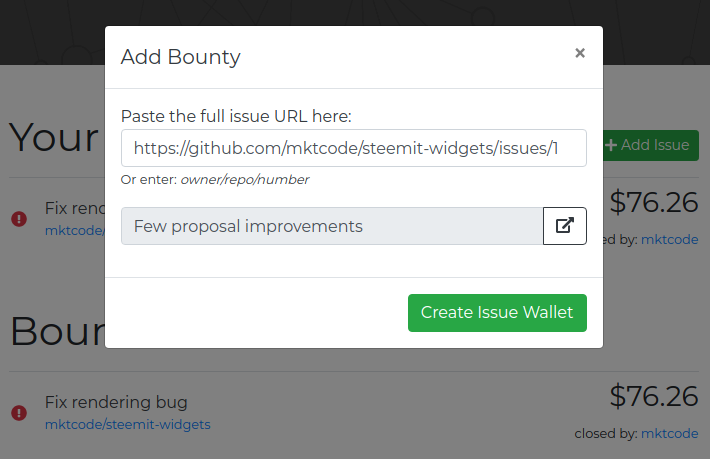710x459 pixels.
Task: Click the partially hidden Fix issue title
Action: 75,208
